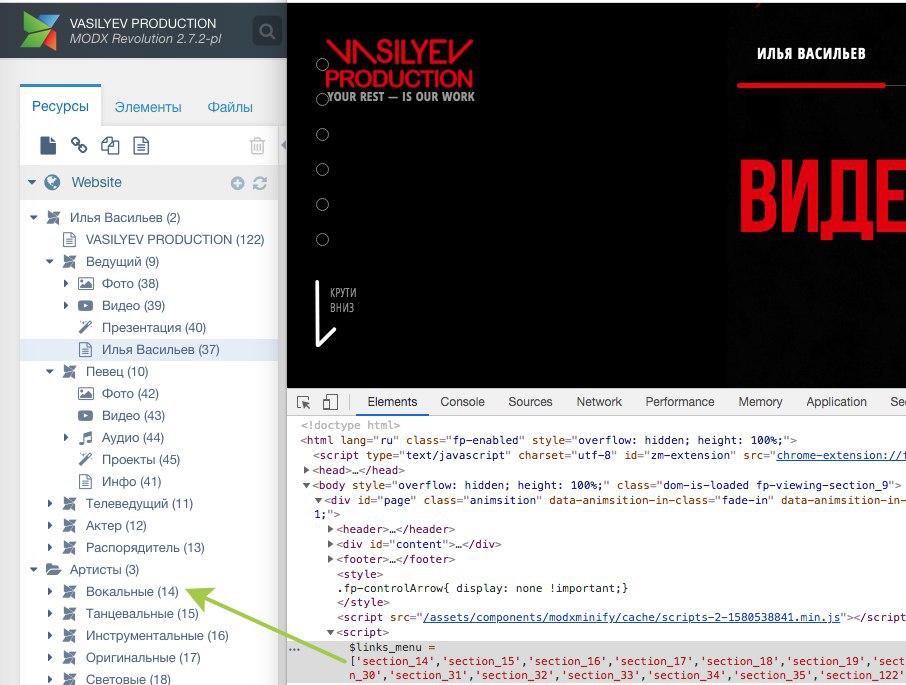Switch to the Ресурсы tab
Viewport: 906px width, 685px height.
(60, 106)
